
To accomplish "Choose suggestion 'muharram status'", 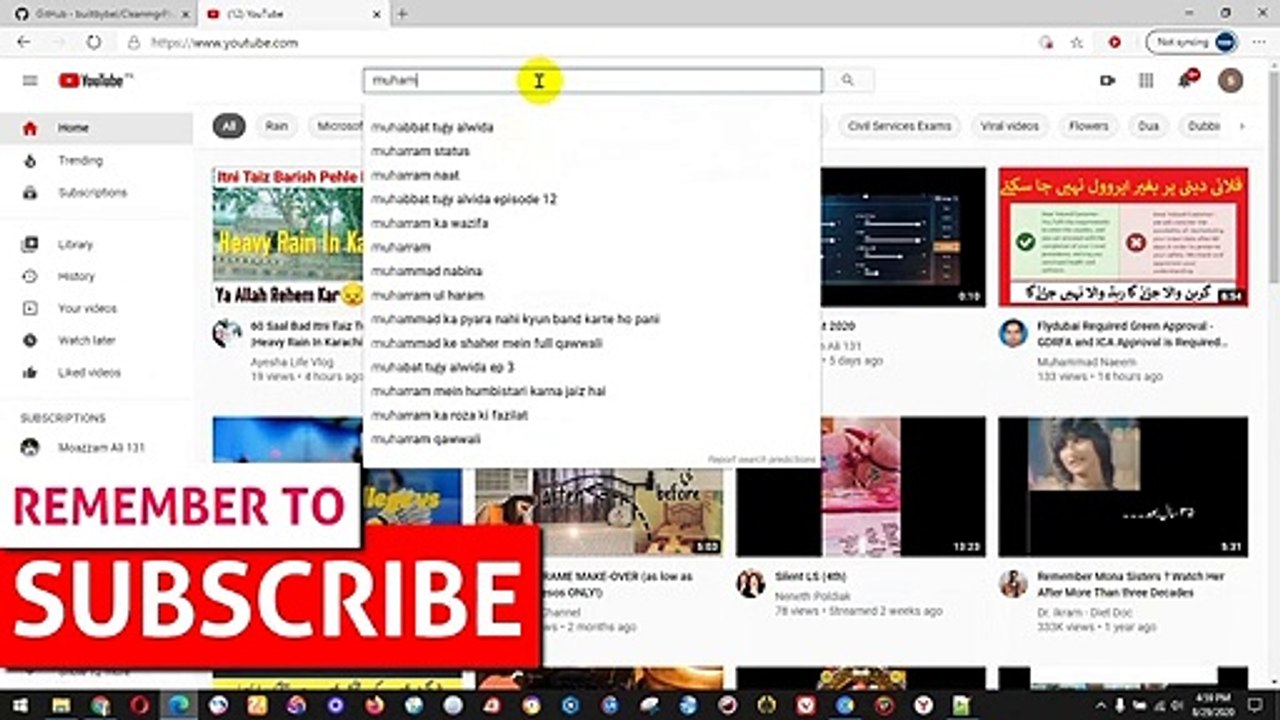I will (x=592, y=151).
